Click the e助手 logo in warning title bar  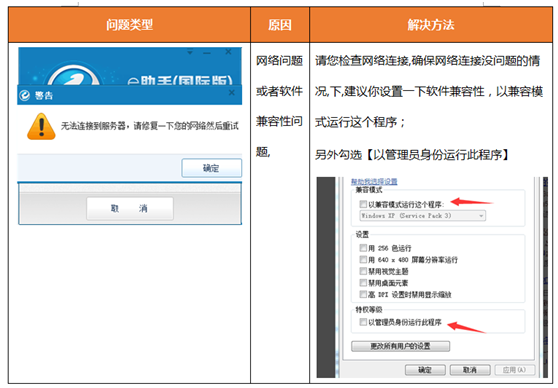25,95
